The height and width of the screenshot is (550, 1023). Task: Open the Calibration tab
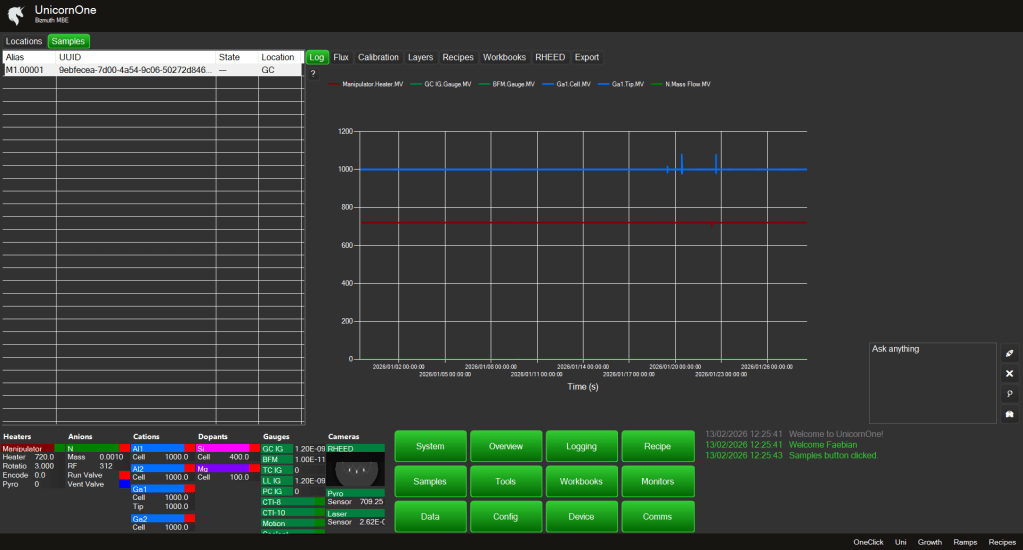click(378, 57)
